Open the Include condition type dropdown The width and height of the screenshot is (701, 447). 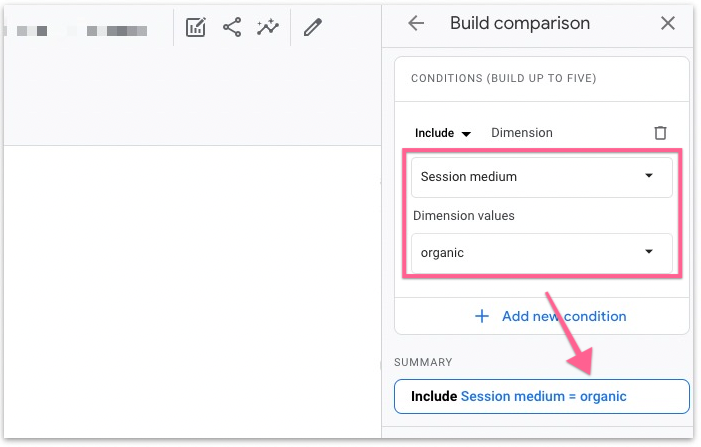tap(442, 133)
